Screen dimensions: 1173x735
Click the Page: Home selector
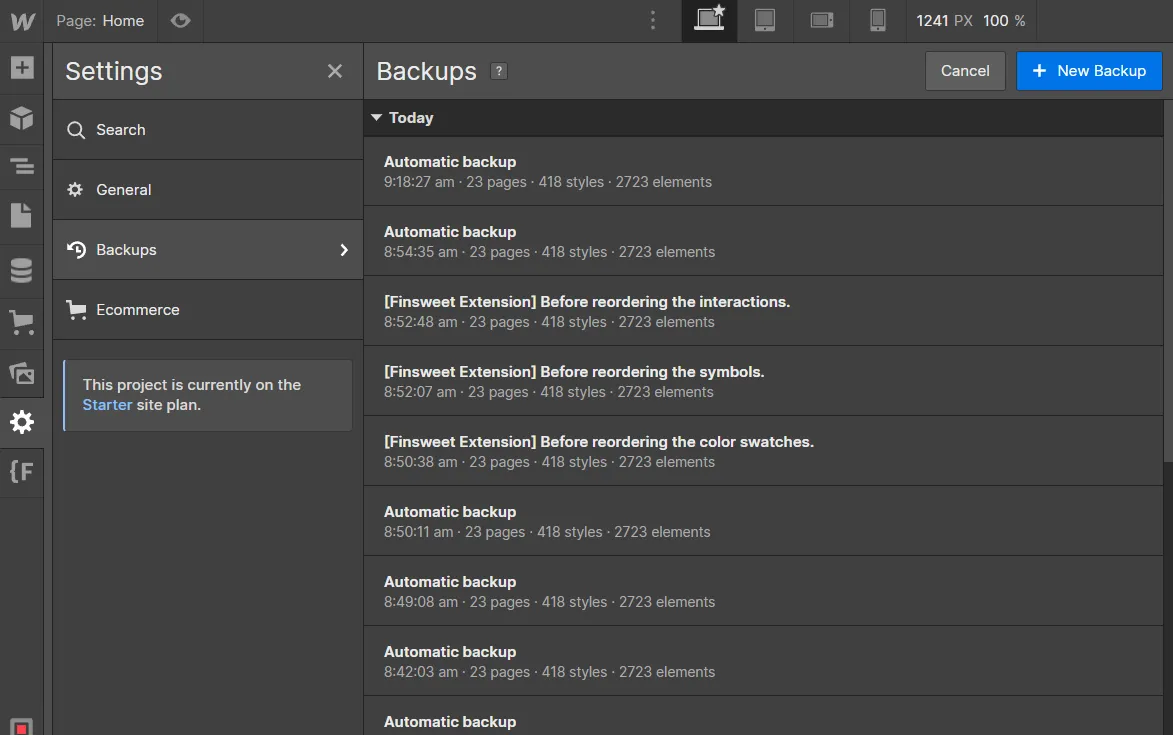[100, 21]
